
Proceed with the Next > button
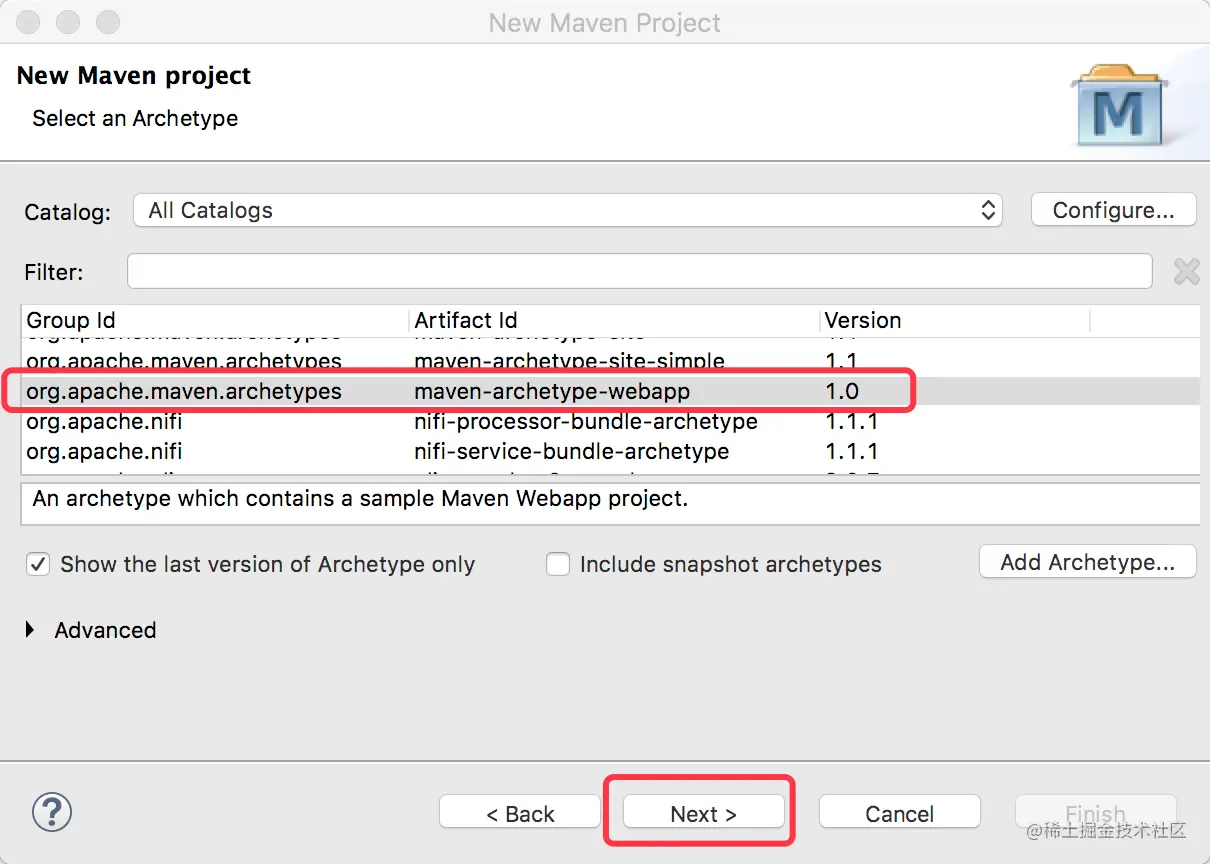click(703, 813)
